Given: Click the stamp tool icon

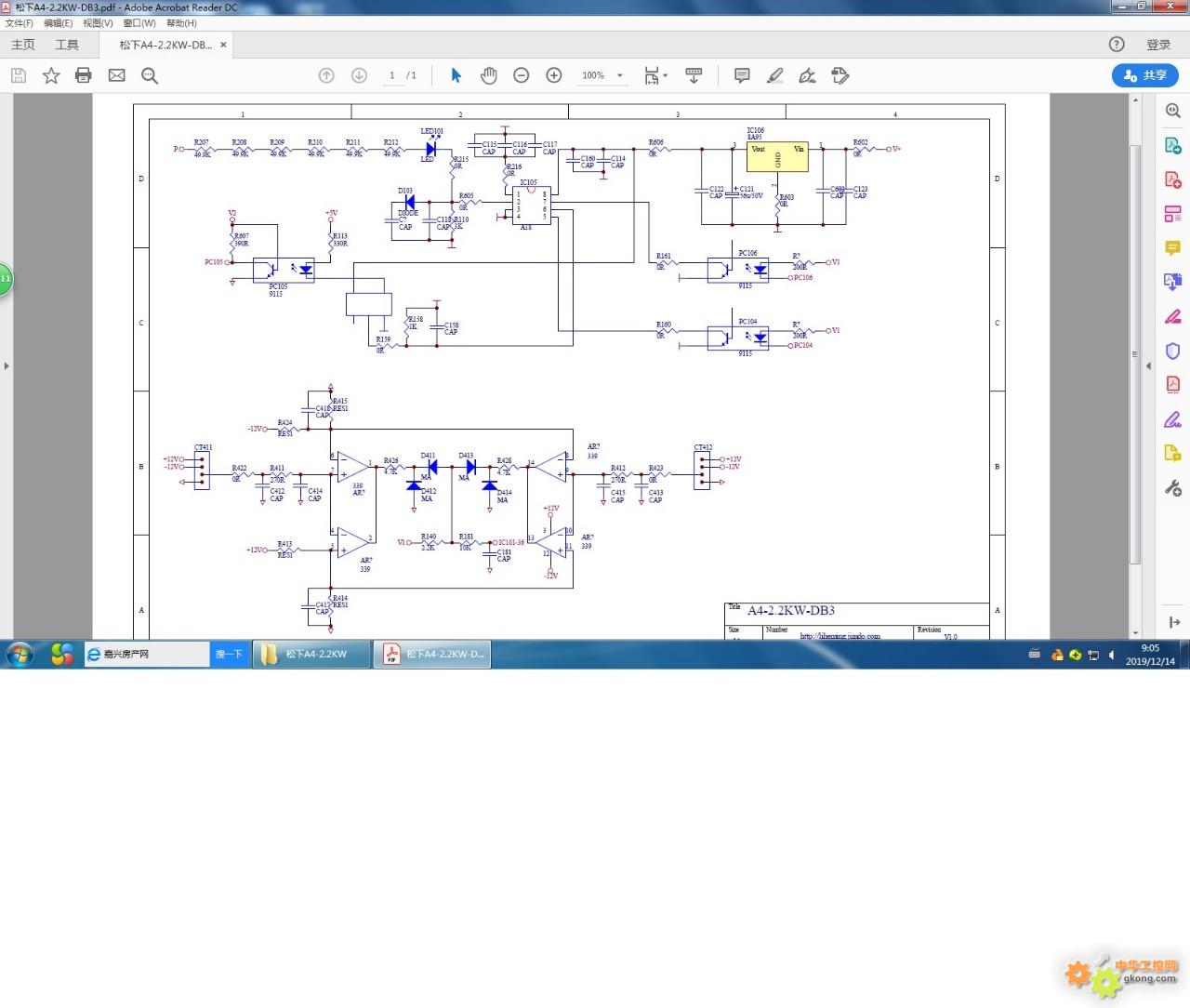Looking at the screenshot, I should pyautogui.click(x=840, y=75).
